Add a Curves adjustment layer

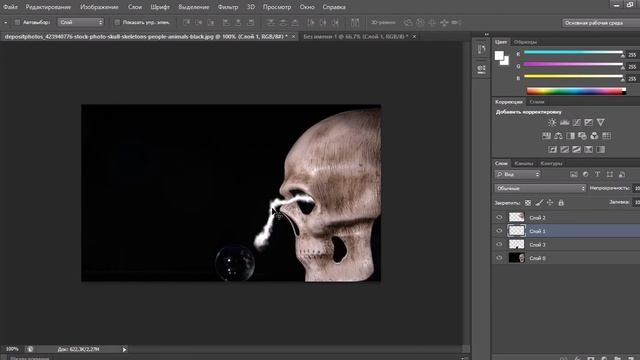tap(576, 122)
